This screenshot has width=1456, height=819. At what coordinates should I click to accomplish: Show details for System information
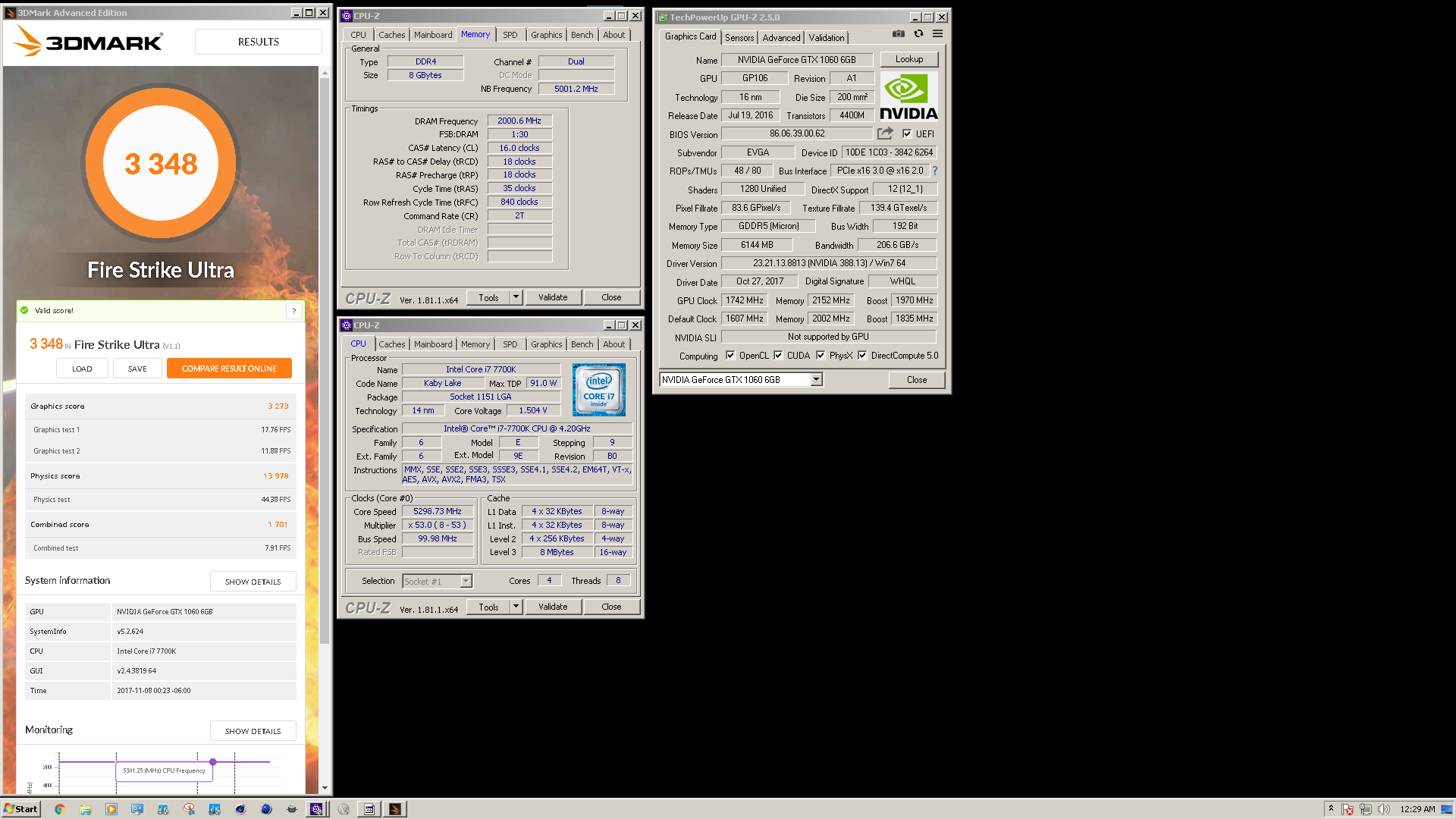(253, 582)
